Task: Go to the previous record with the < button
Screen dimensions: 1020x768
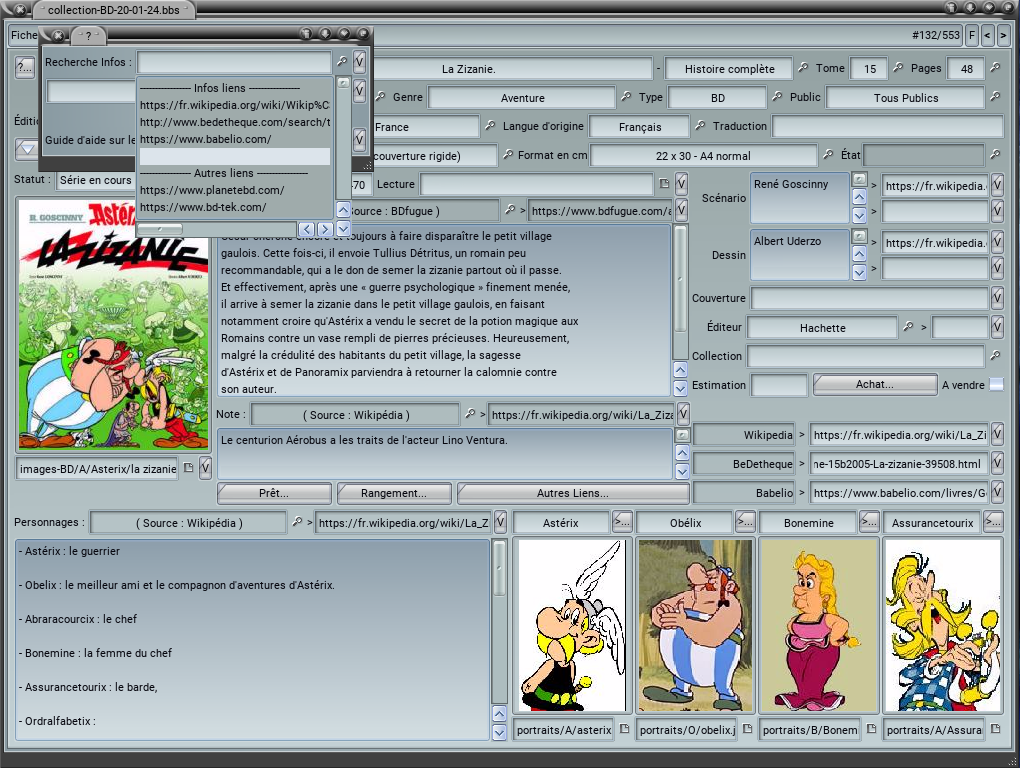Action: [987, 35]
